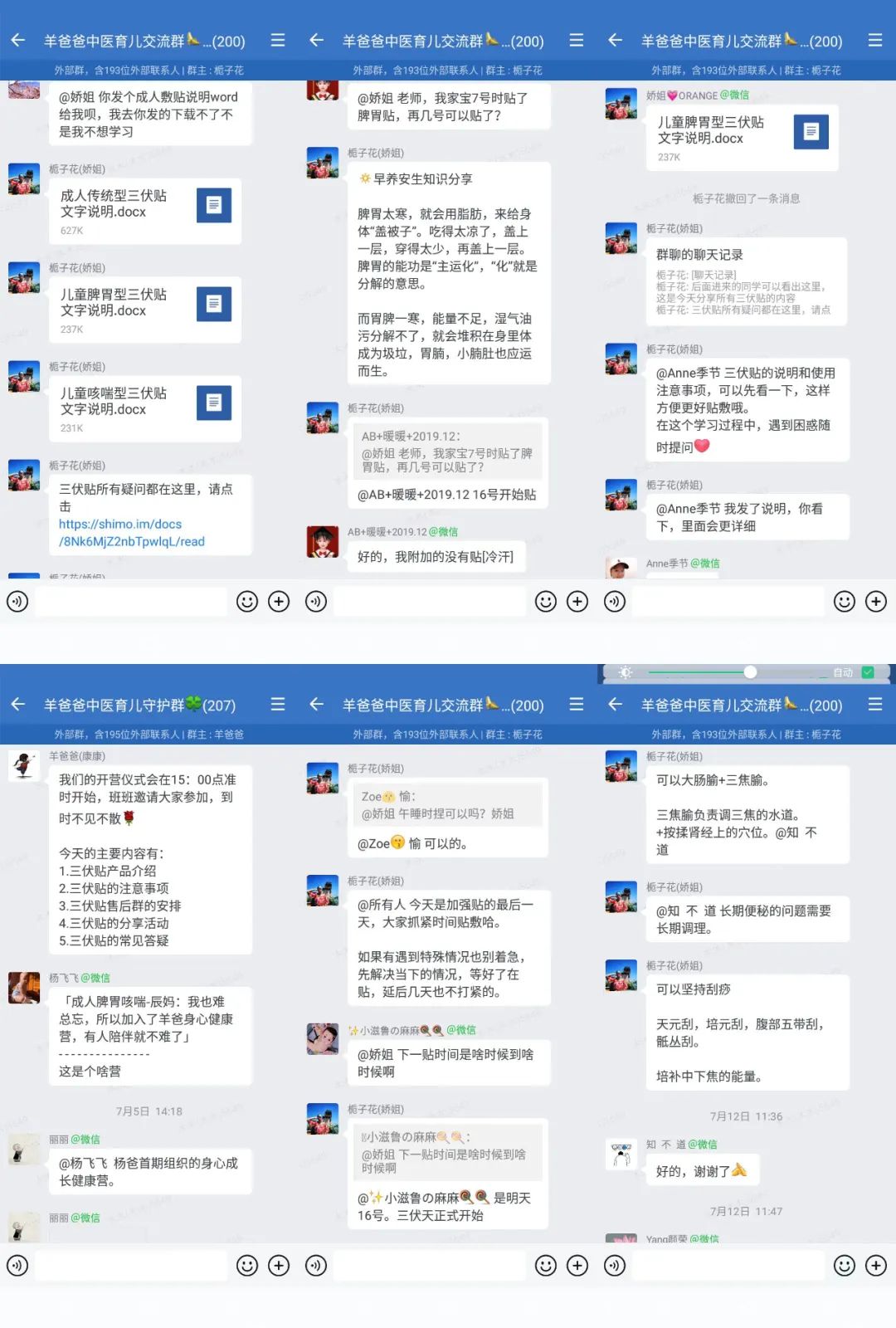This screenshot has width=896, height=1328.
Task: Tap voice input icon in 守护群(207) chat
Action: 17,1265
